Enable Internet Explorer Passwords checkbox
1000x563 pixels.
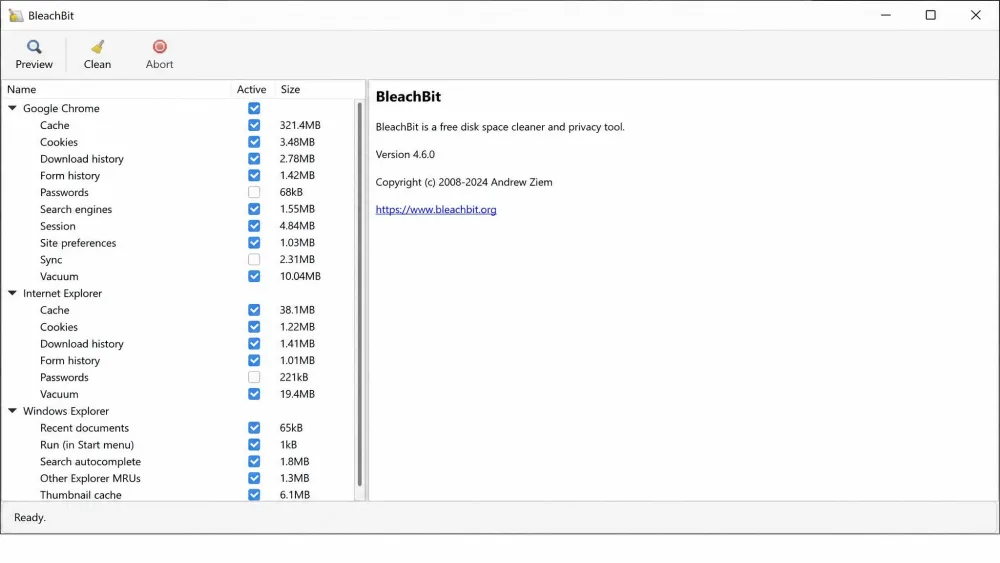254,377
